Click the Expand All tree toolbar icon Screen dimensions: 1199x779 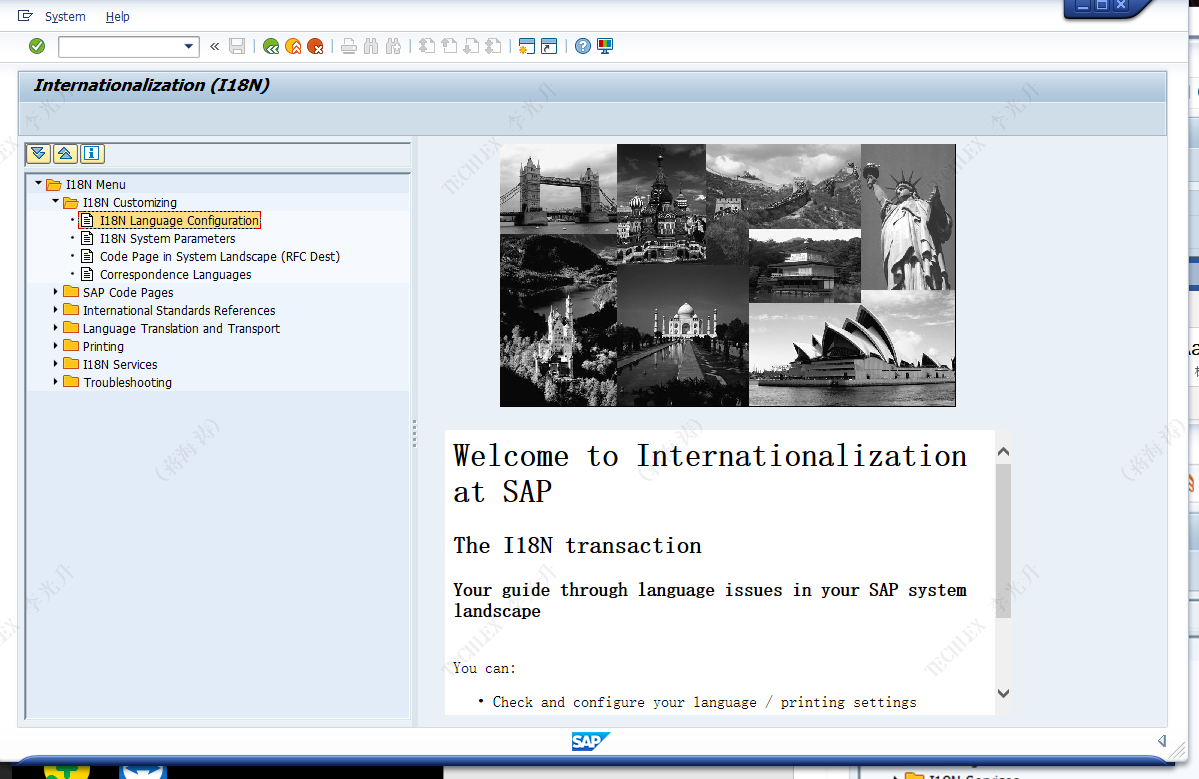[x=38, y=154]
